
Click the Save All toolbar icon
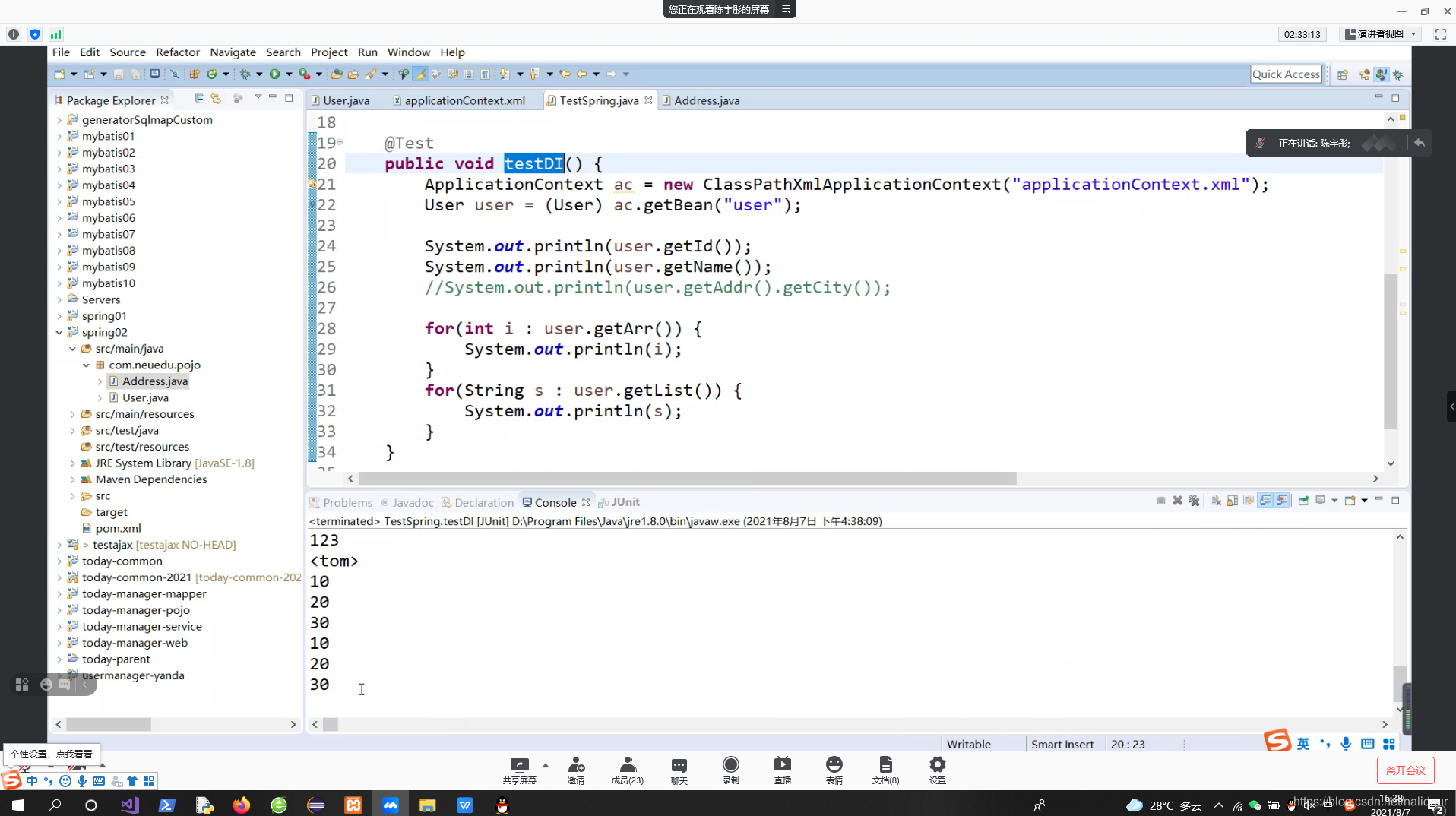click(x=135, y=74)
